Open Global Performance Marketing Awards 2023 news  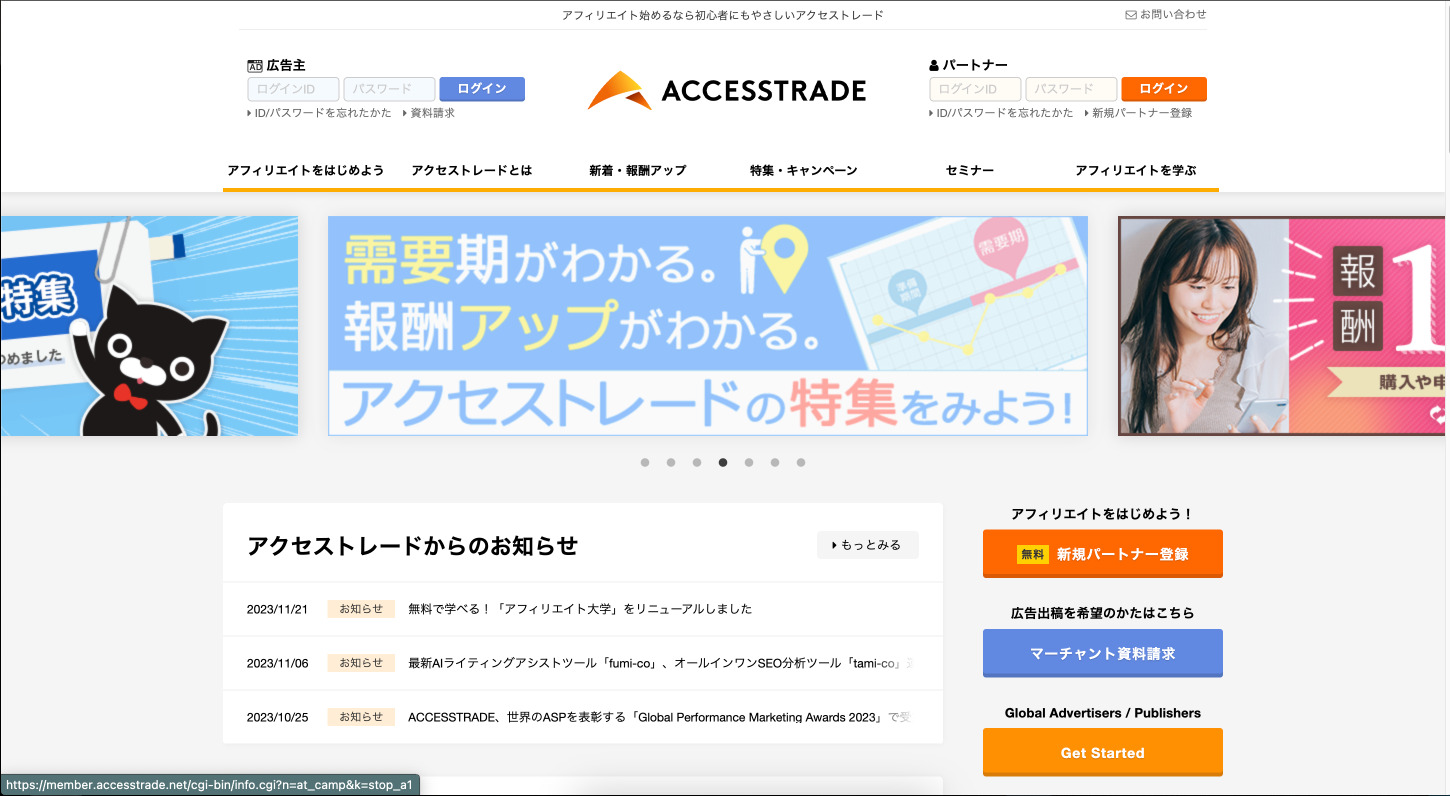coord(660,717)
